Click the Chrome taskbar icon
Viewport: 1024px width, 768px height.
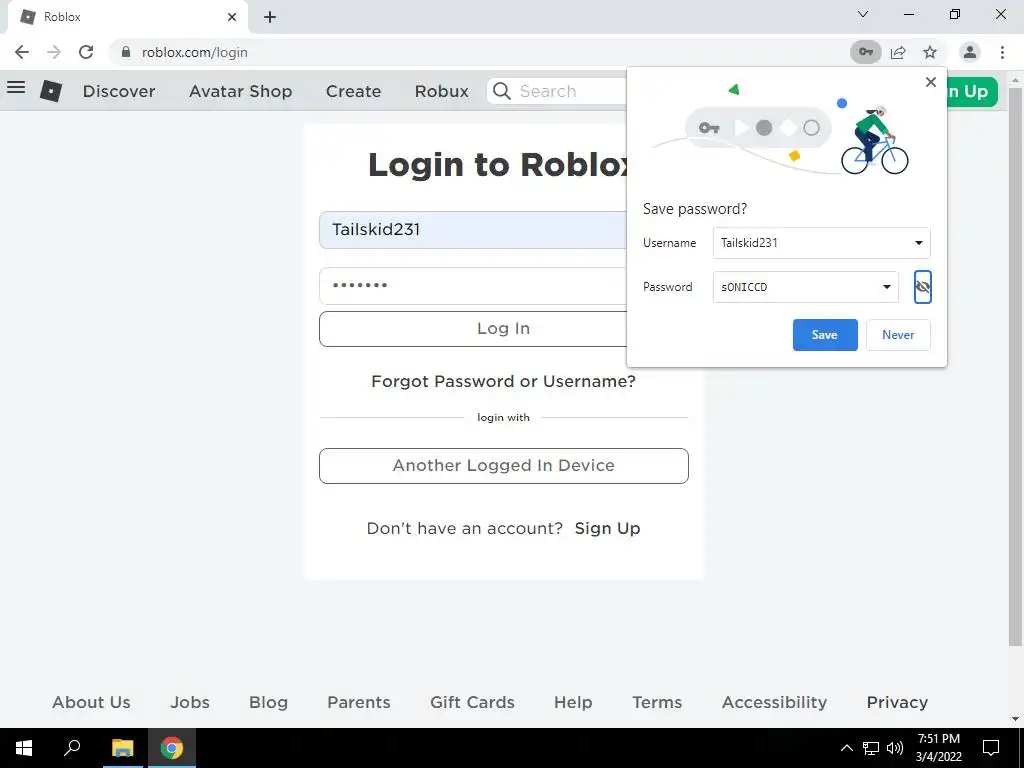tap(171, 748)
